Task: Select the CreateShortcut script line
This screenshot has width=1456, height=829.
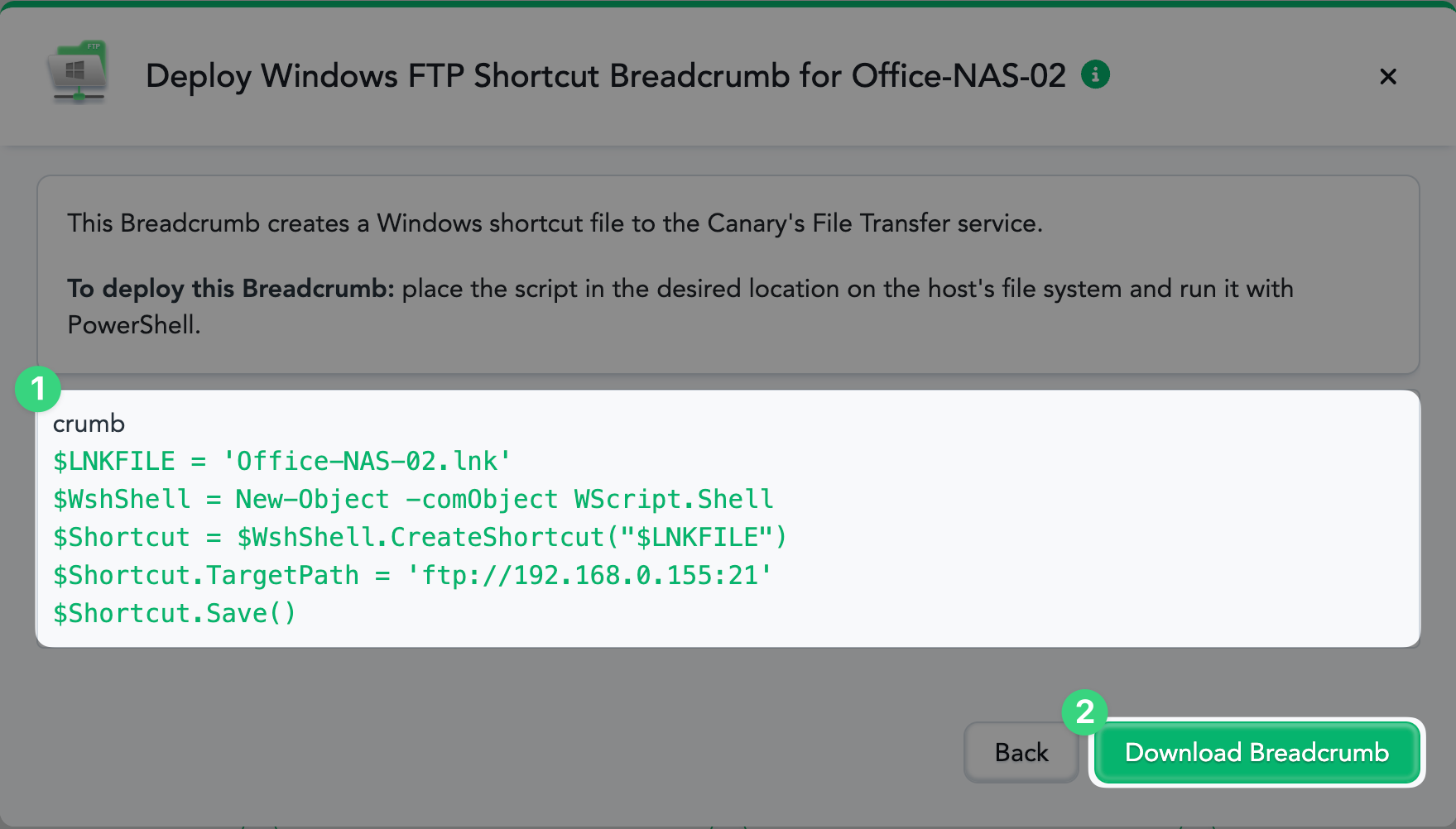Action: click(420, 537)
